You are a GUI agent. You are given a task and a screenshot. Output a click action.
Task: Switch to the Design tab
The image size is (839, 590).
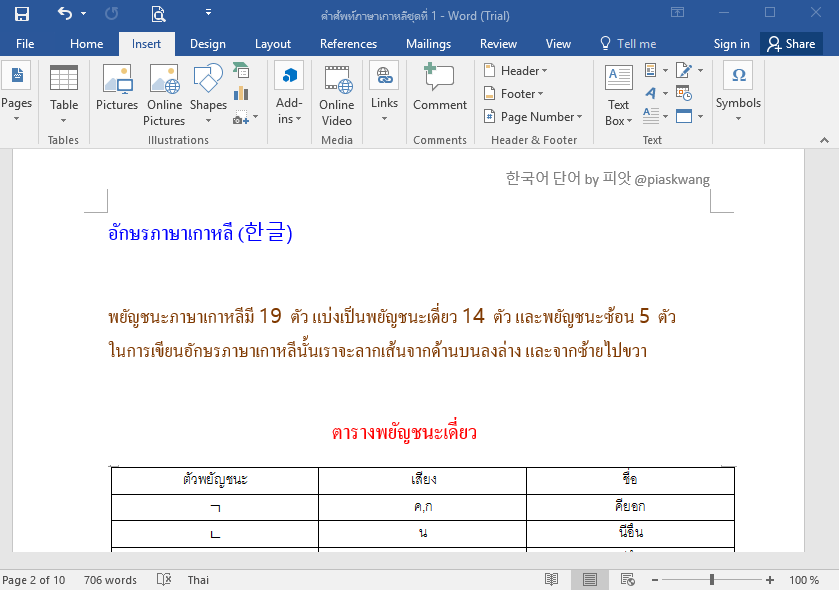(208, 44)
